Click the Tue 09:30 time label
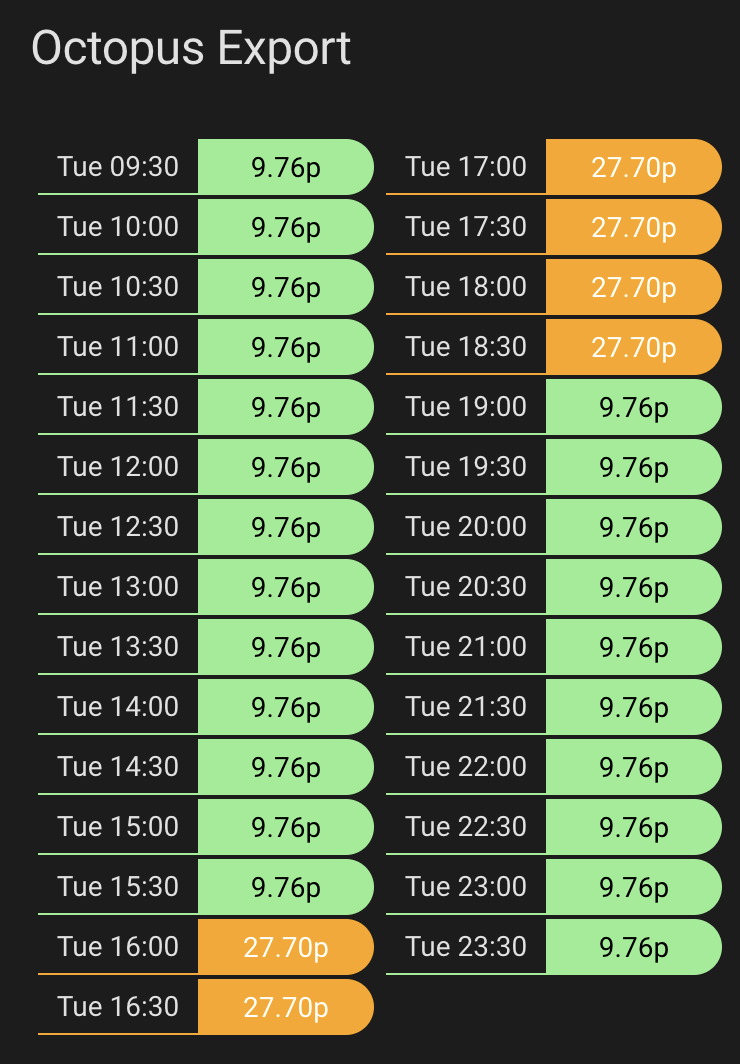Image resolution: width=740 pixels, height=1064 pixels. tap(118, 166)
